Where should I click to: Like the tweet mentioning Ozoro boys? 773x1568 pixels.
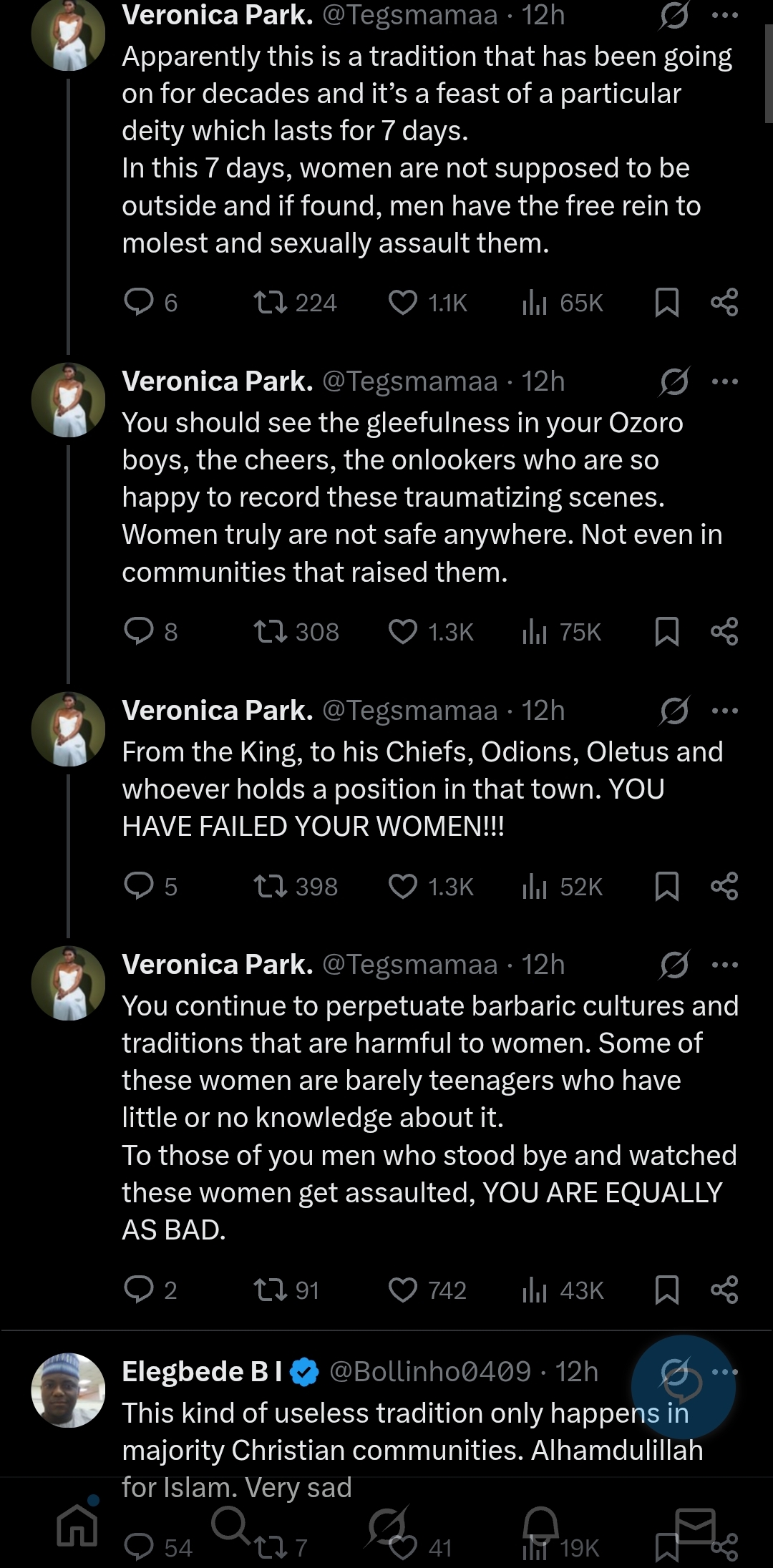[402, 631]
